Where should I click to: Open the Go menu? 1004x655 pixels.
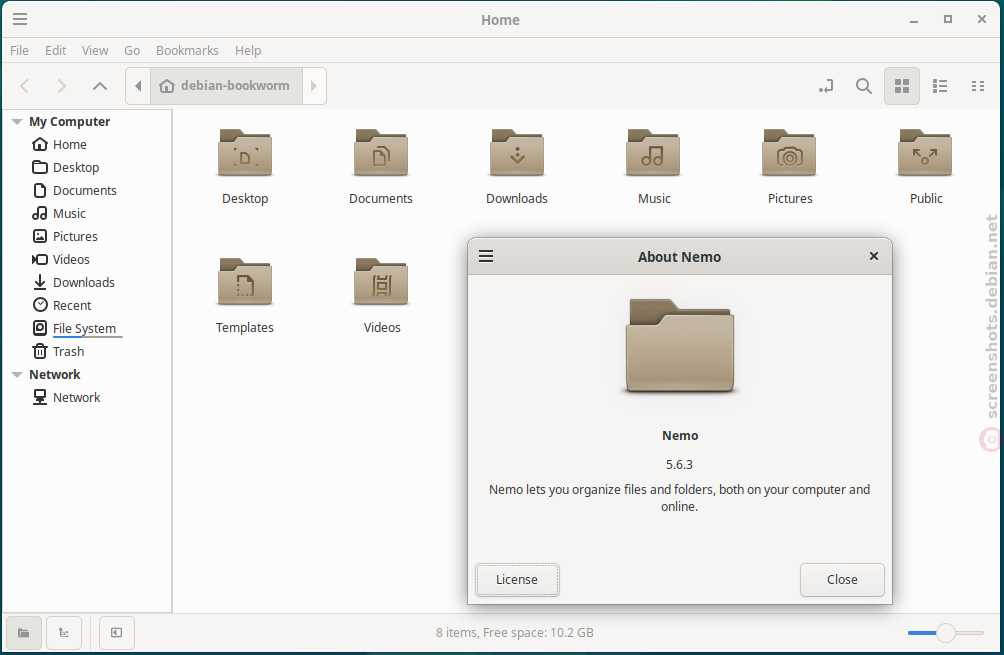tap(132, 51)
